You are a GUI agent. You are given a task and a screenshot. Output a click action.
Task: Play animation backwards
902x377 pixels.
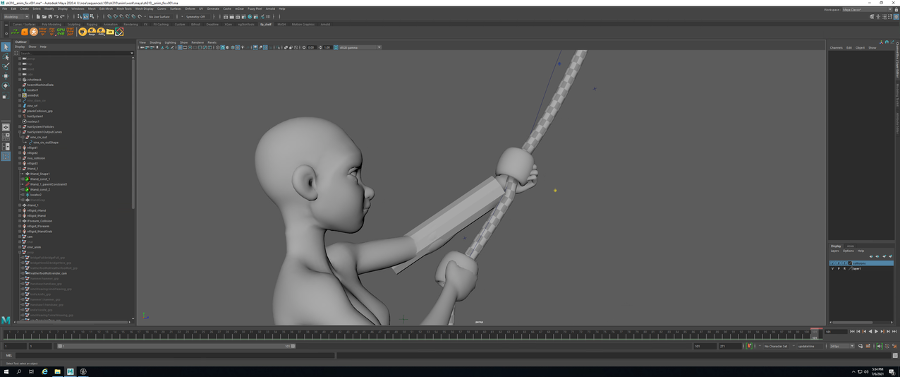pyautogui.click(x=870, y=332)
